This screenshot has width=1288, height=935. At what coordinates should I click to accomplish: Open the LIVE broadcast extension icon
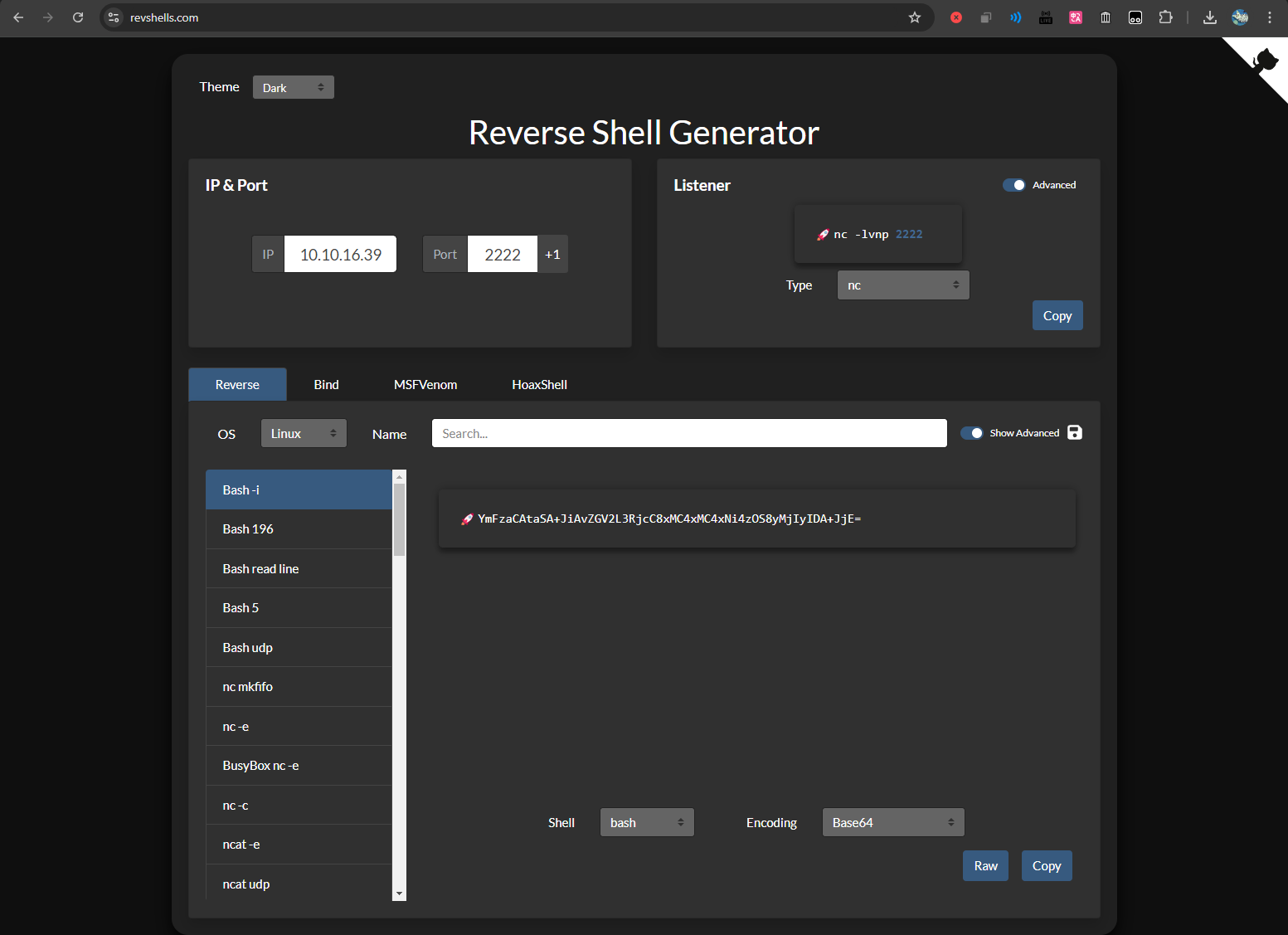1046,17
